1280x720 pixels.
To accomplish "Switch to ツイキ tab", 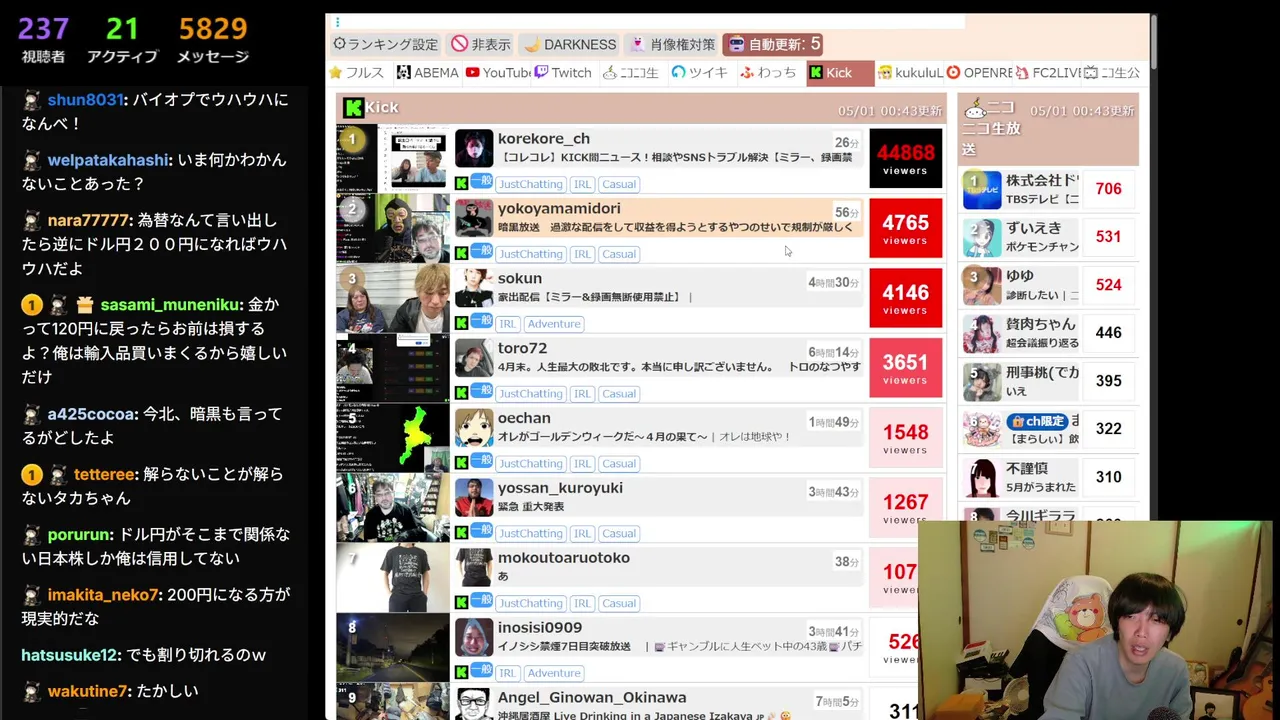I will (699, 73).
